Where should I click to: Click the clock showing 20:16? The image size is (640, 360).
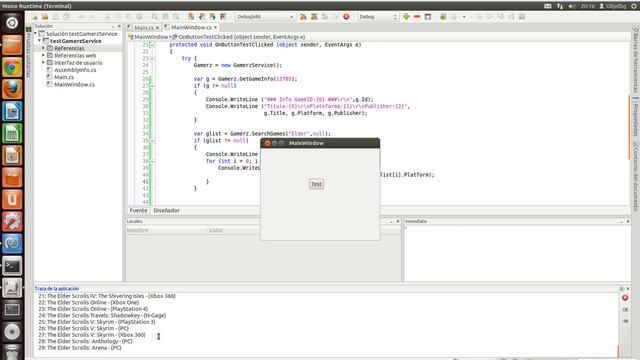coord(588,6)
